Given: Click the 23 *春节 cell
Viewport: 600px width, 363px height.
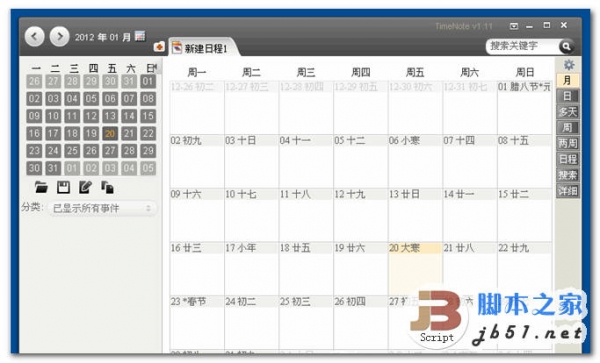Looking at the screenshot, I should click(x=197, y=322).
